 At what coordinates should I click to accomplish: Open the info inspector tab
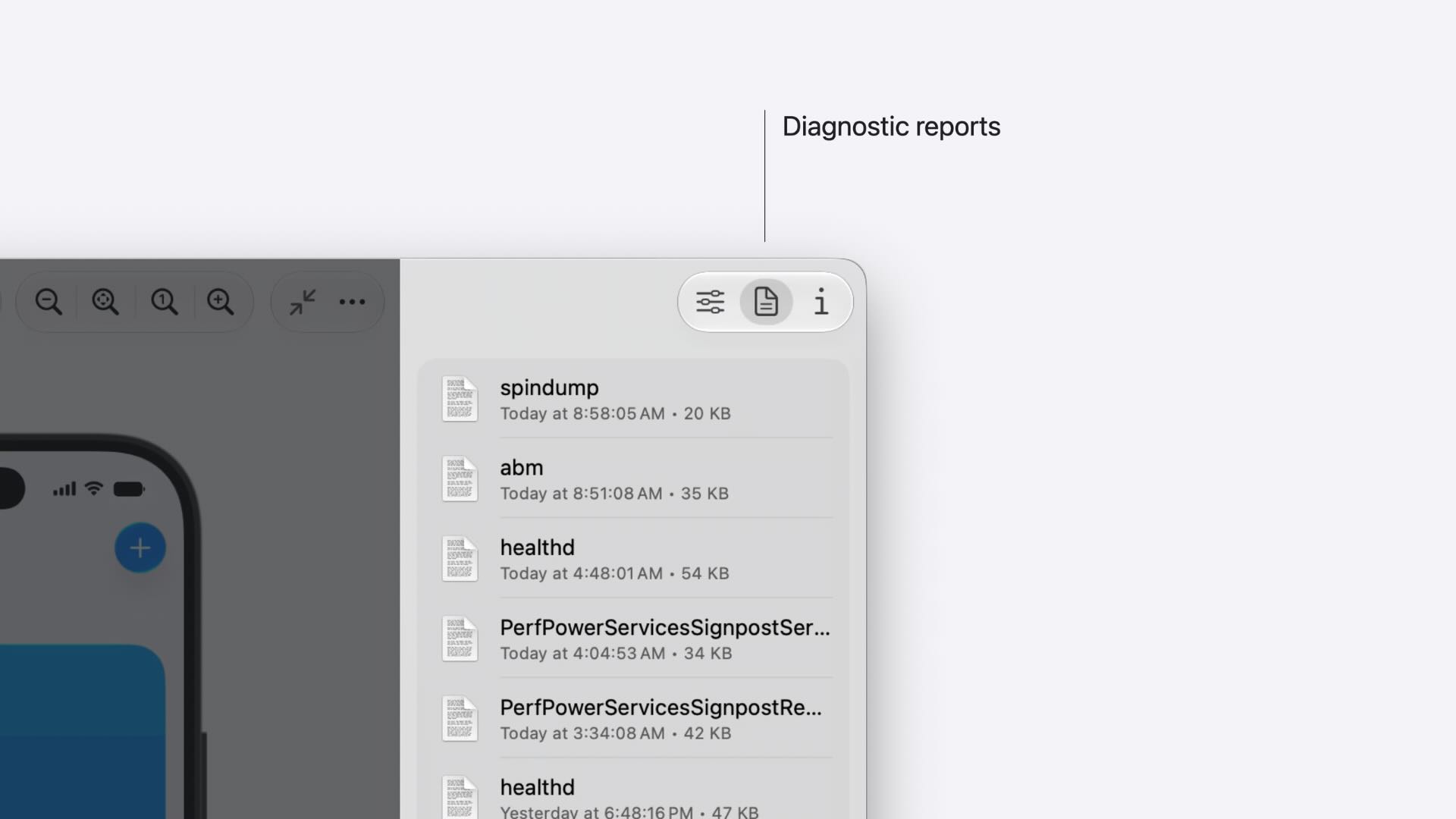[821, 302]
